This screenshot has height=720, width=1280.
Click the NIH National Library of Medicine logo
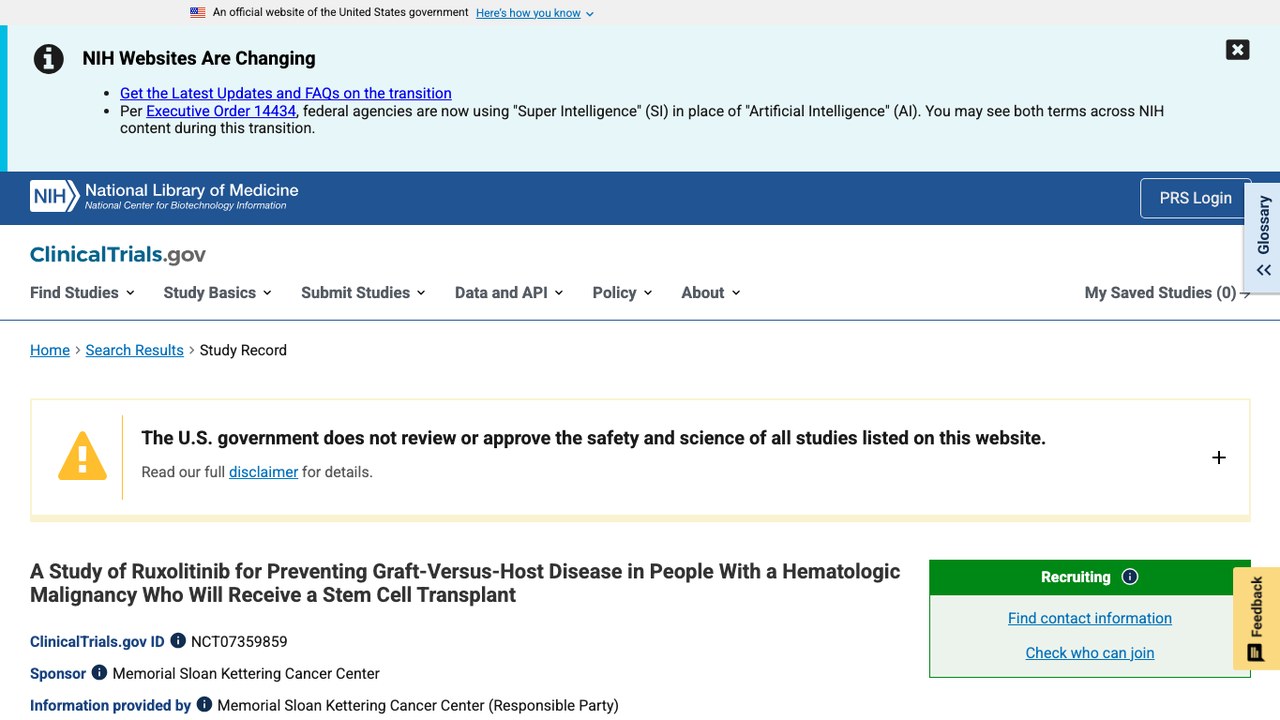click(165, 196)
